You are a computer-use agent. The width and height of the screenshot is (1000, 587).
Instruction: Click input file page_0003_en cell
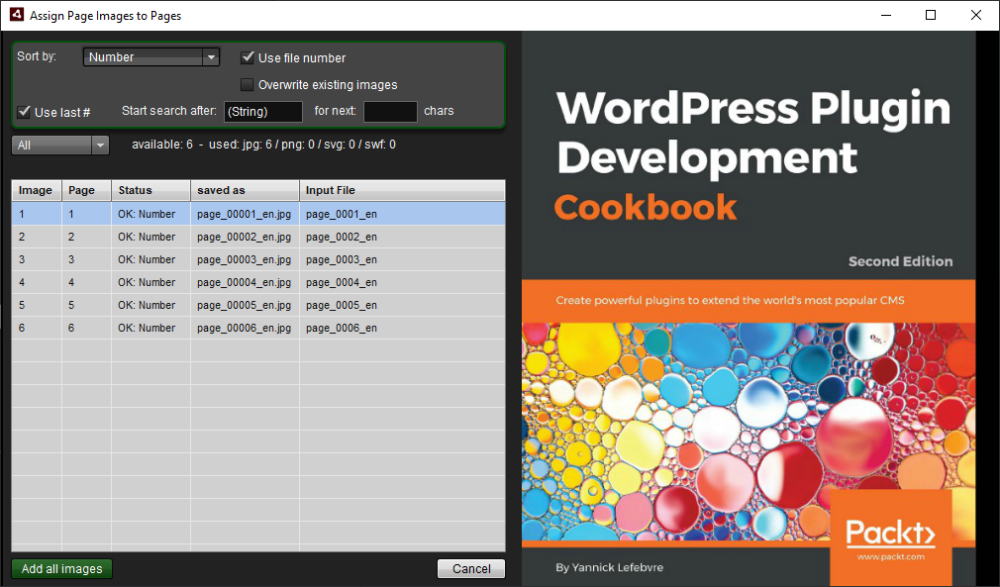tap(402, 260)
